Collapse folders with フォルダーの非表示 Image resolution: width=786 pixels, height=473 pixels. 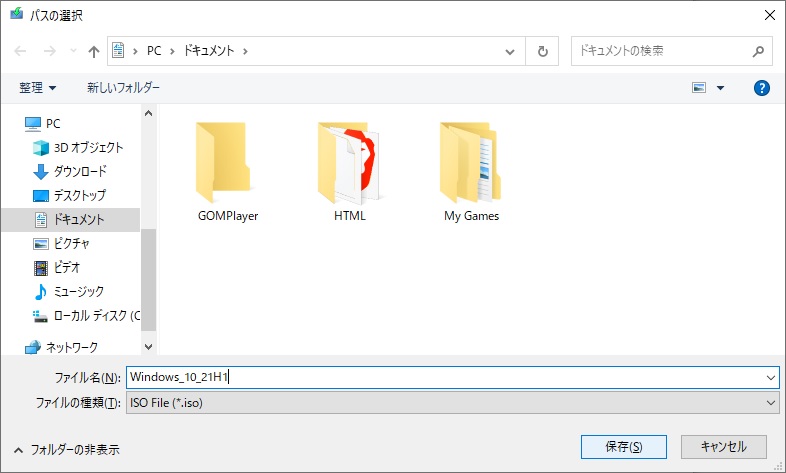[x=68, y=449]
